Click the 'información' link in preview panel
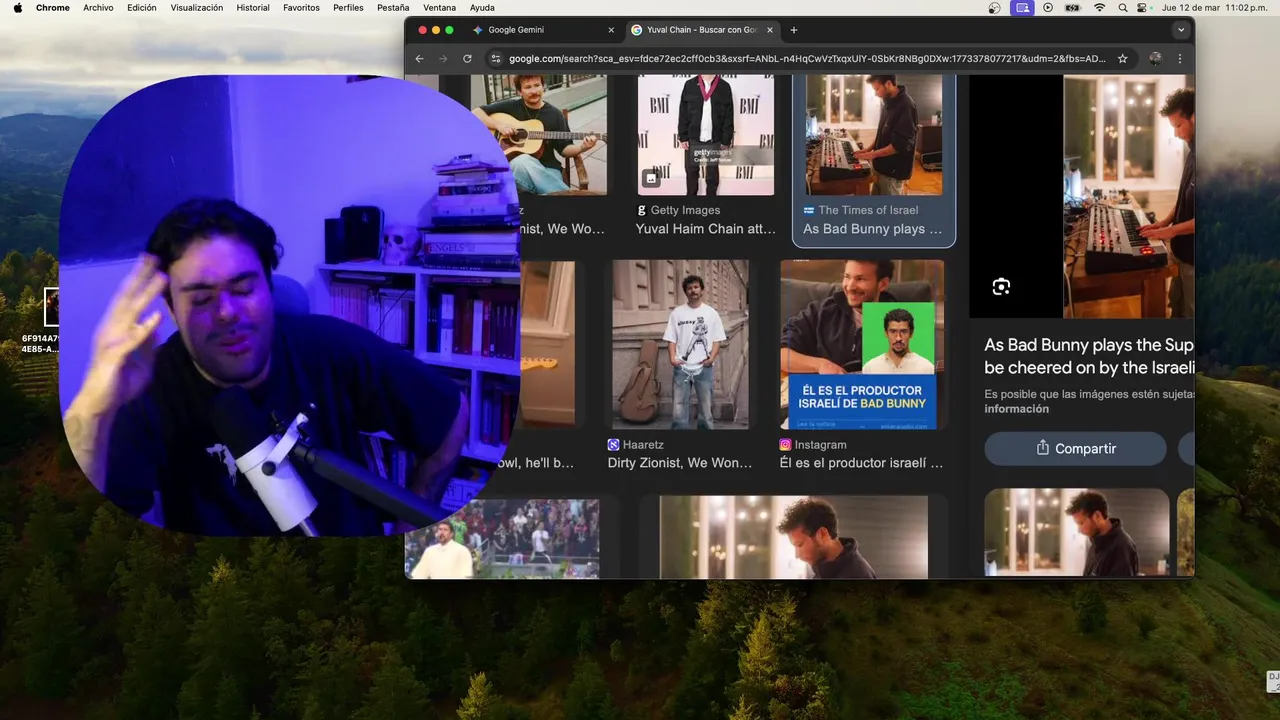 pyautogui.click(x=1017, y=409)
